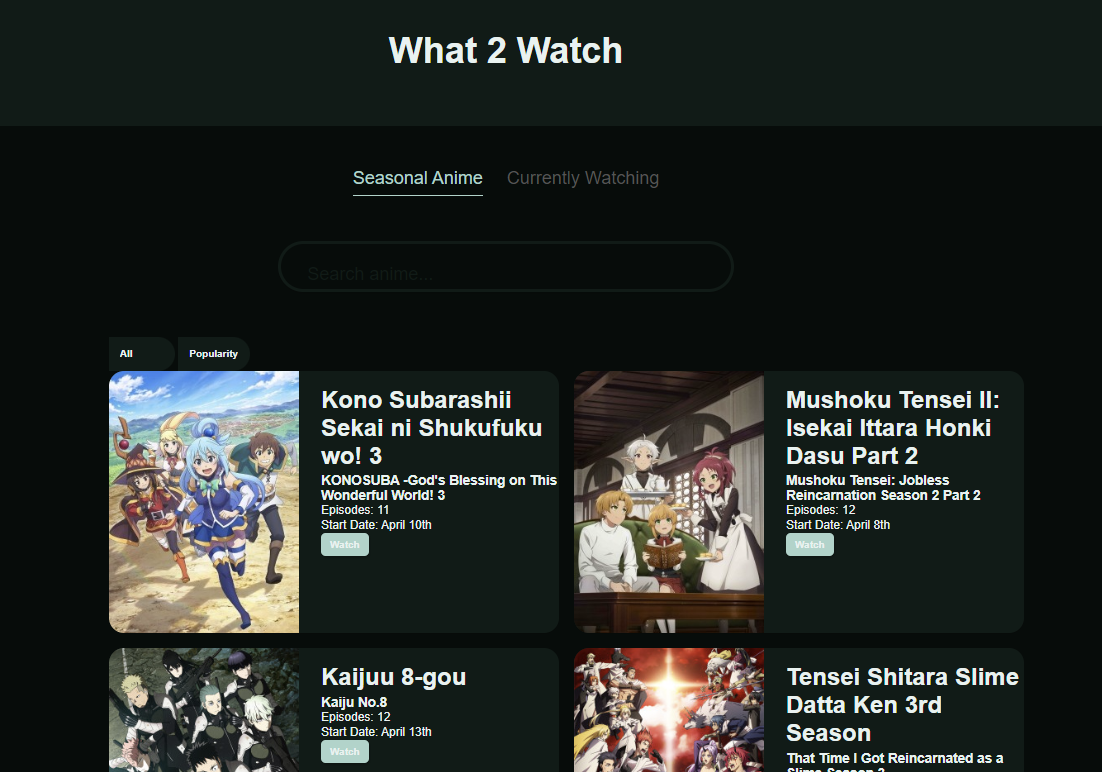Click the Kono Subarashii Sekai title
Screen dimensions: 1102x772
click(431, 427)
